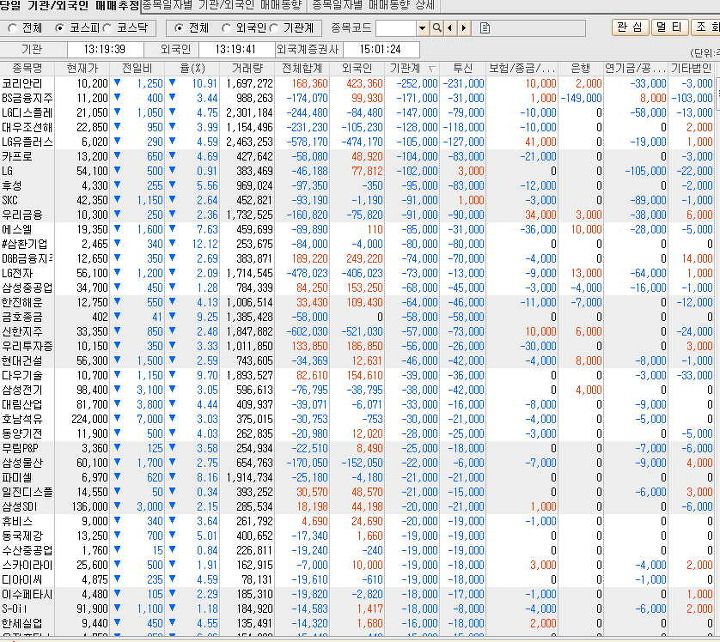720x642 pixels.
Task: Open the 당일 기관/외국인 매매추정 tab
Action: [x=69, y=6]
